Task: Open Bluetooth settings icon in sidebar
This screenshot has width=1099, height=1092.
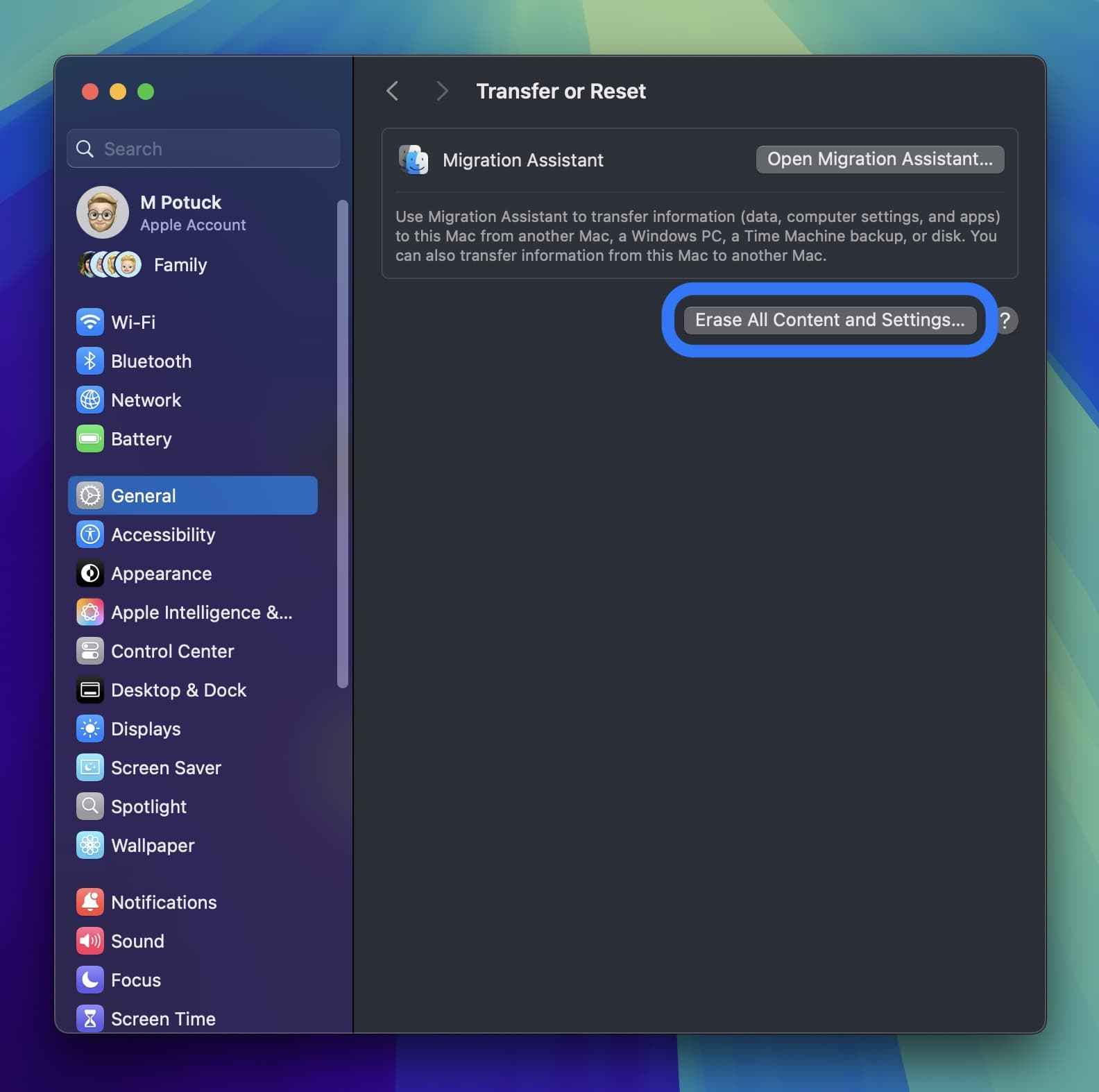Action: point(90,361)
